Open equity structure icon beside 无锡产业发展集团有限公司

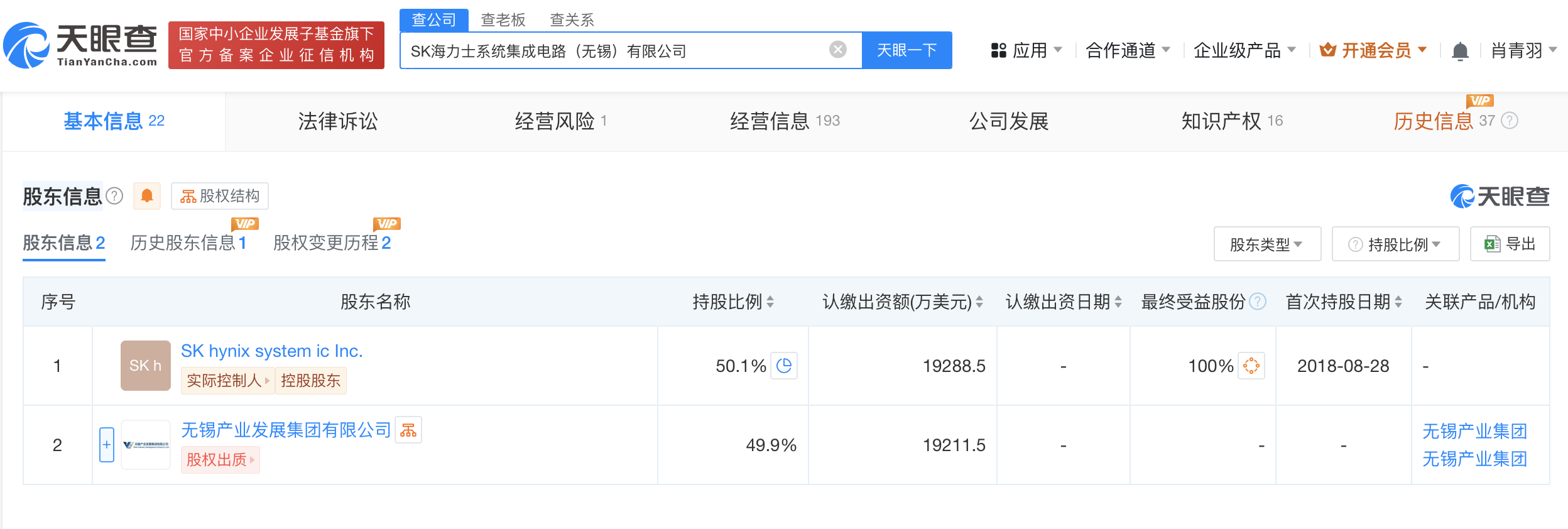[408, 430]
